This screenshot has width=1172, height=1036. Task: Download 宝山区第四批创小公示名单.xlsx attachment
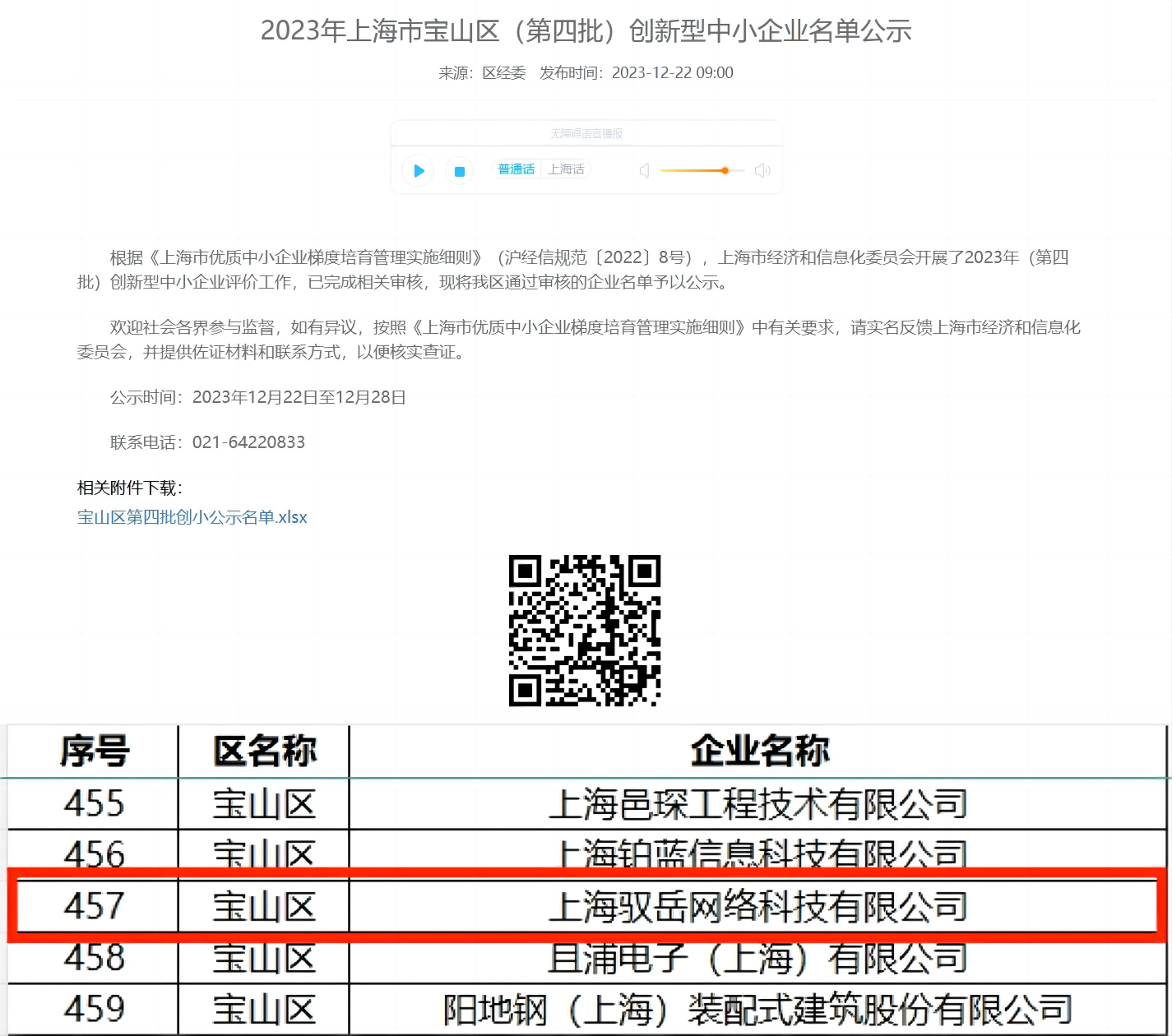192,517
